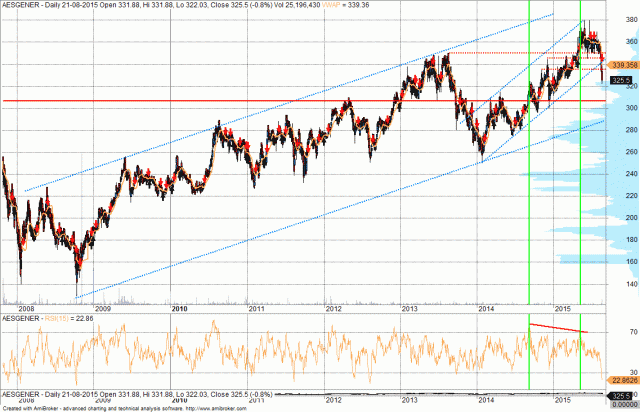Click the 0.00000 value tag at bottom right
The image size is (640, 412).
(x=625, y=404)
